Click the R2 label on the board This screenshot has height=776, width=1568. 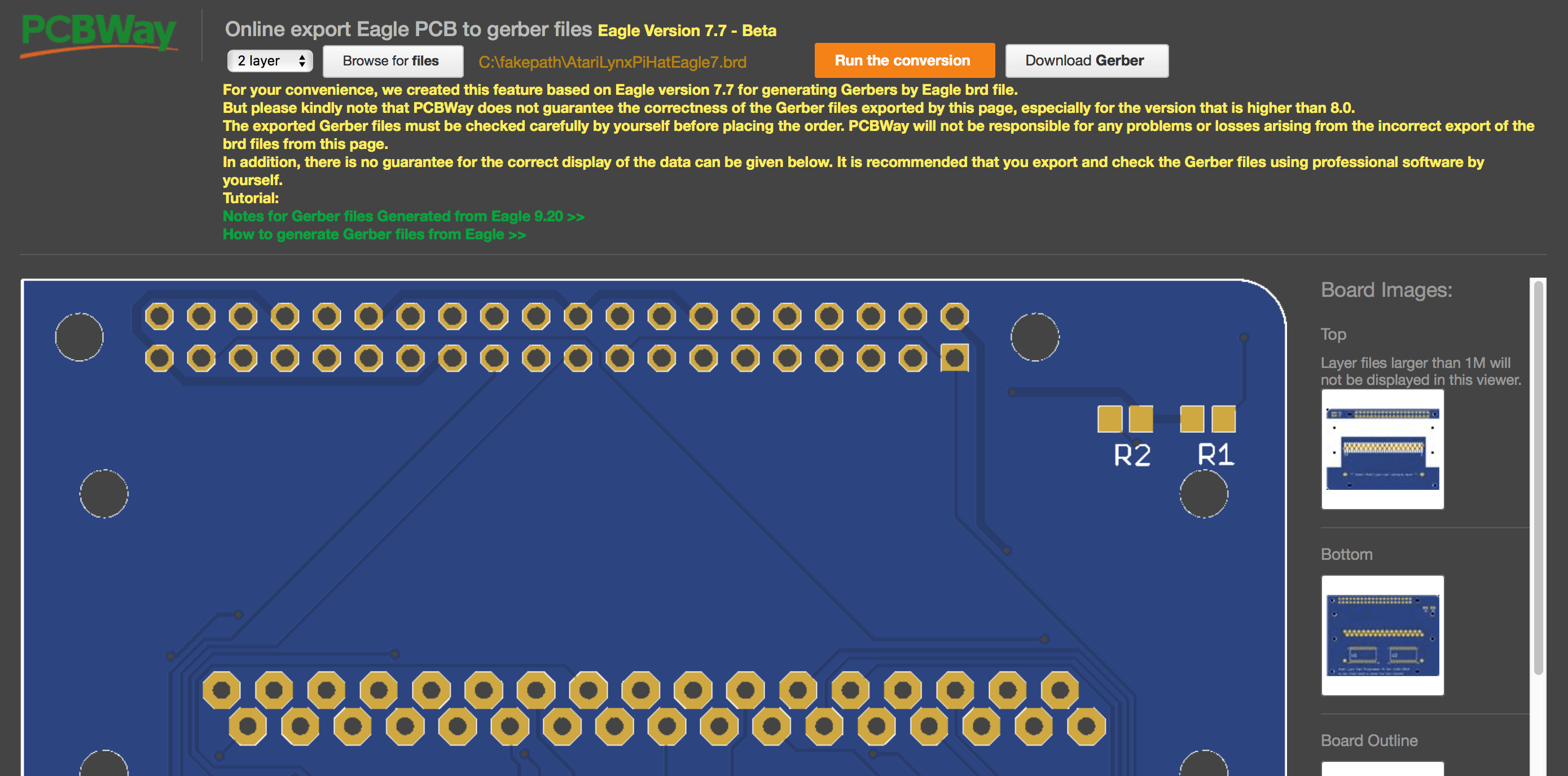pos(1131,455)
